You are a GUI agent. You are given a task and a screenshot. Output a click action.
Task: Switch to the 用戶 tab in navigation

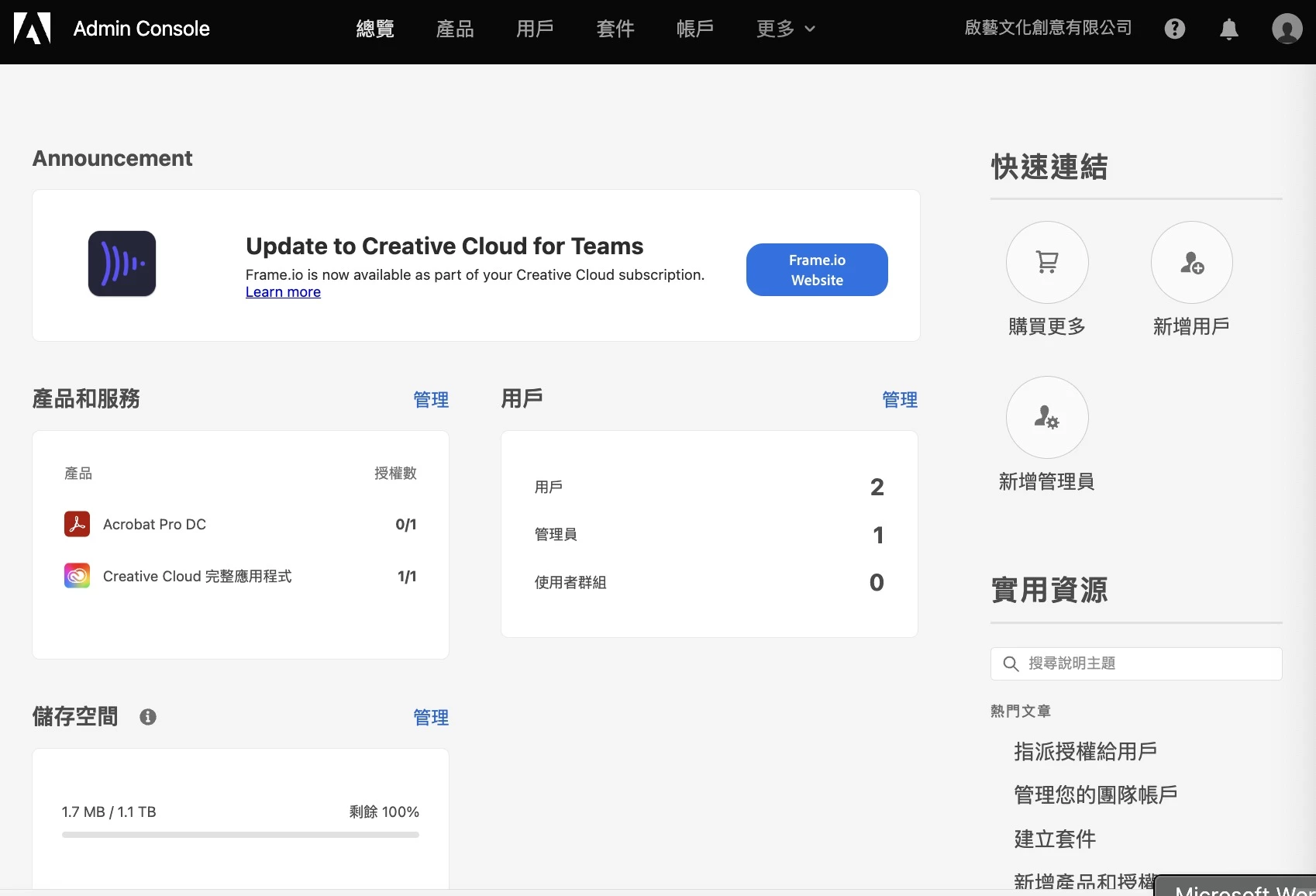(535, 29)
